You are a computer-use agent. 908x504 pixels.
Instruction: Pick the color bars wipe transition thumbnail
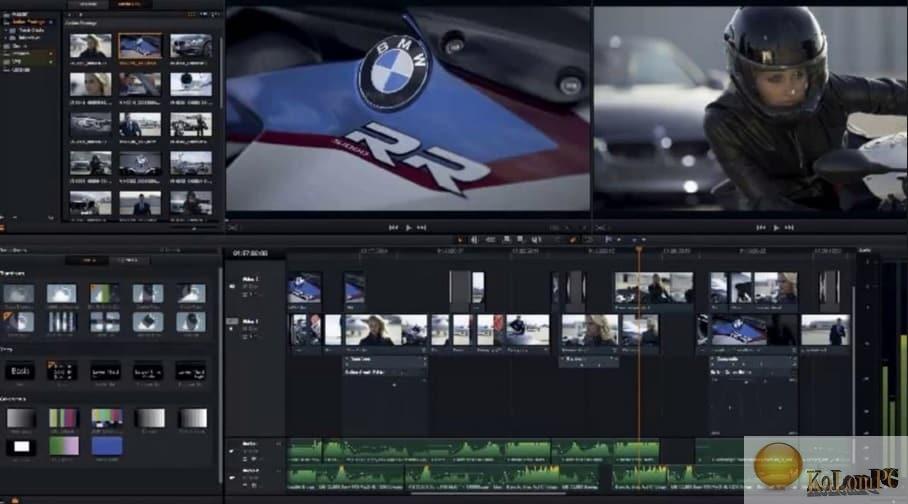[104, 294]
